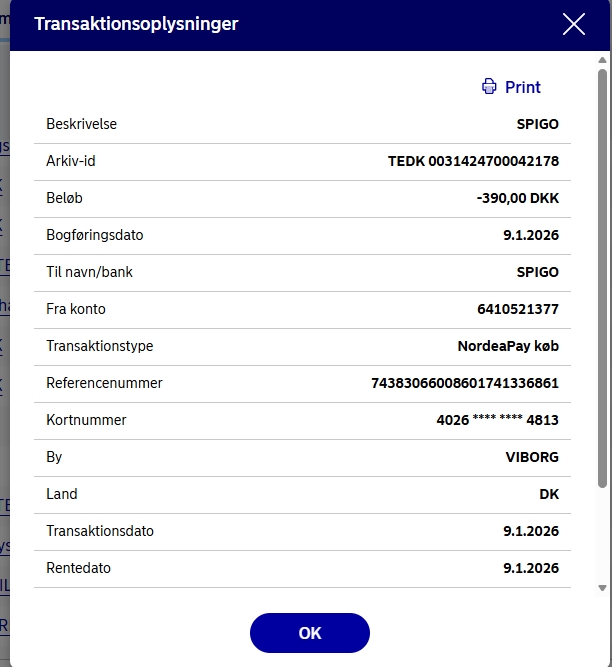The height and width of the screenshot is (667, 612).
Task: Click the Arkiv-id value TEDK 0031424700042178
Action: [x=473, y=161]
